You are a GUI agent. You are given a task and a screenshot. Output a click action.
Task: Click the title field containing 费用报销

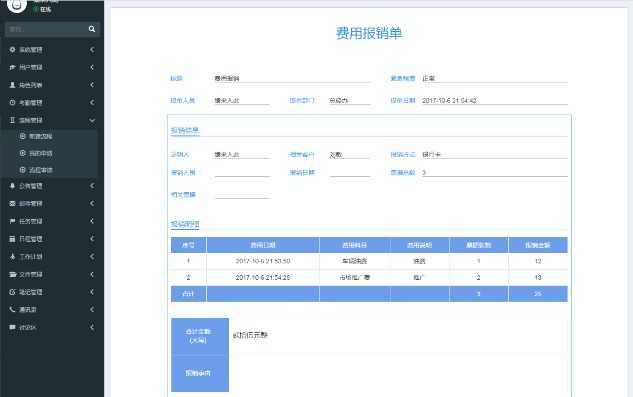coord(292,78)
